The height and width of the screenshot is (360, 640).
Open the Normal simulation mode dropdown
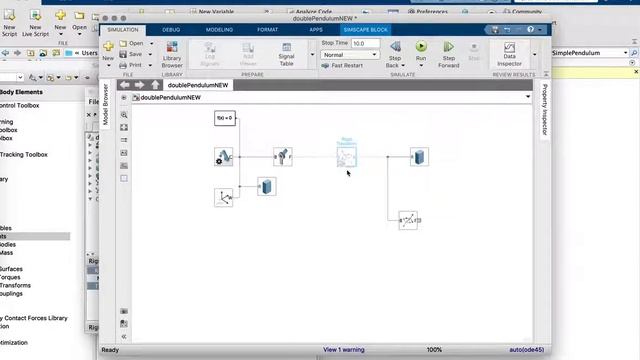click(x=350, y=55)
